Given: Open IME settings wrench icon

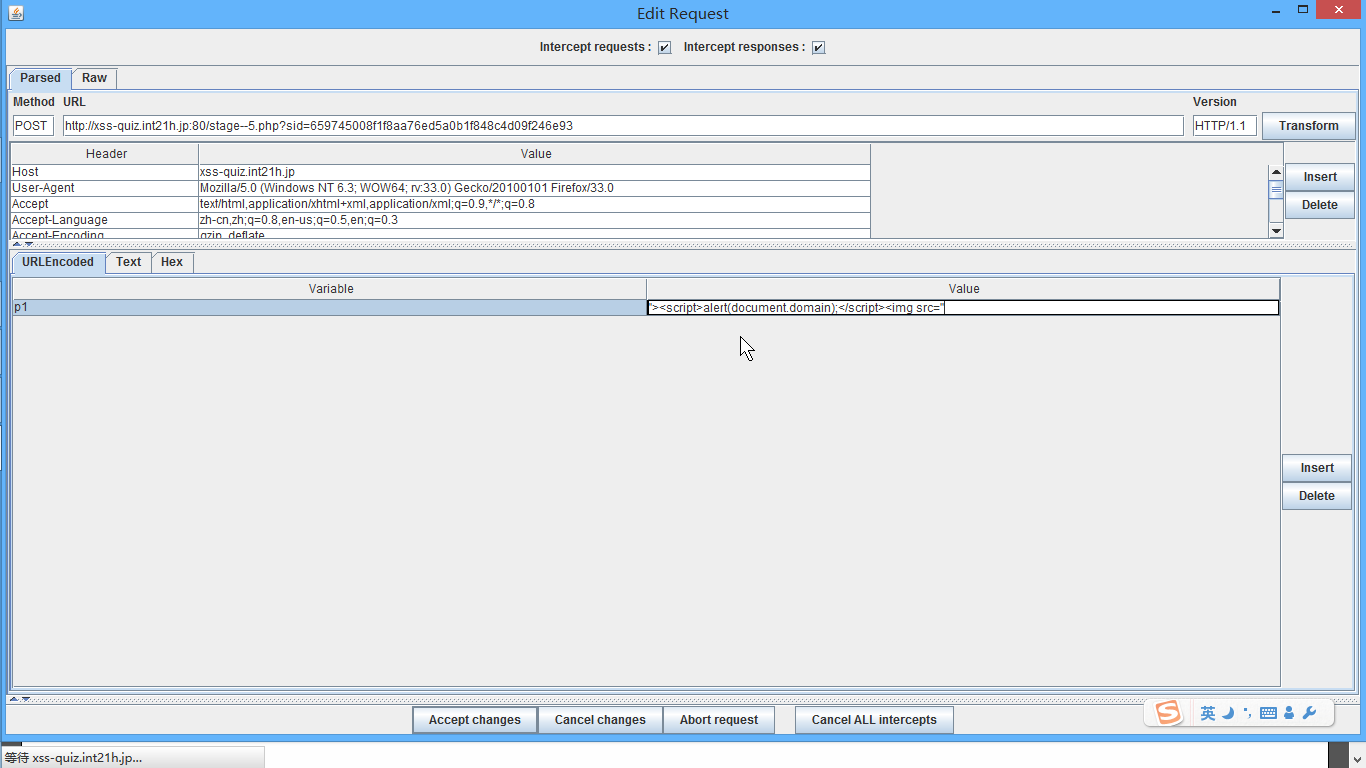Looking at the screenshot, I should tap(1310, 713).
